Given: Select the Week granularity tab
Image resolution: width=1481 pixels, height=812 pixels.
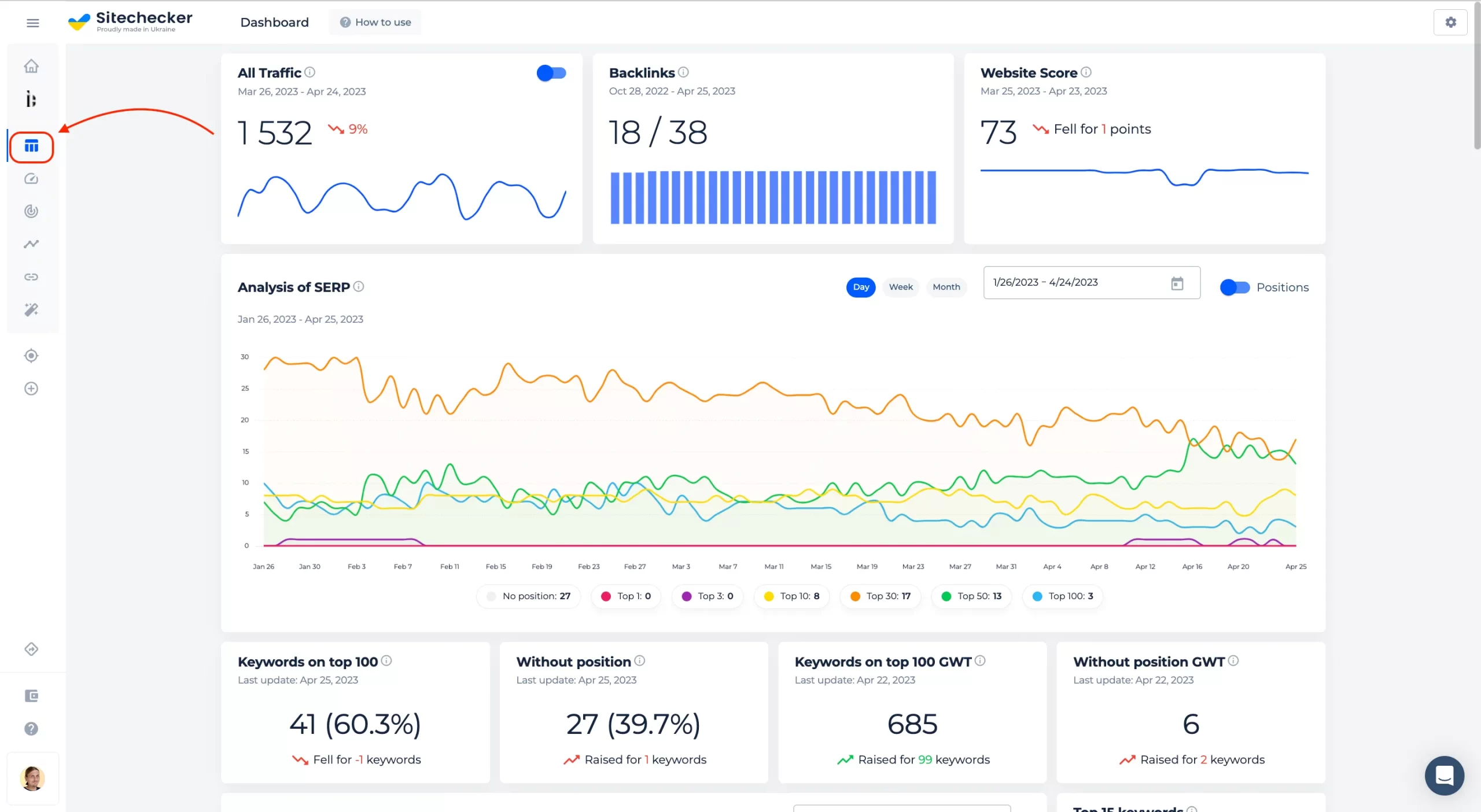Looking at the screenshot, I should tap(901, 287).
